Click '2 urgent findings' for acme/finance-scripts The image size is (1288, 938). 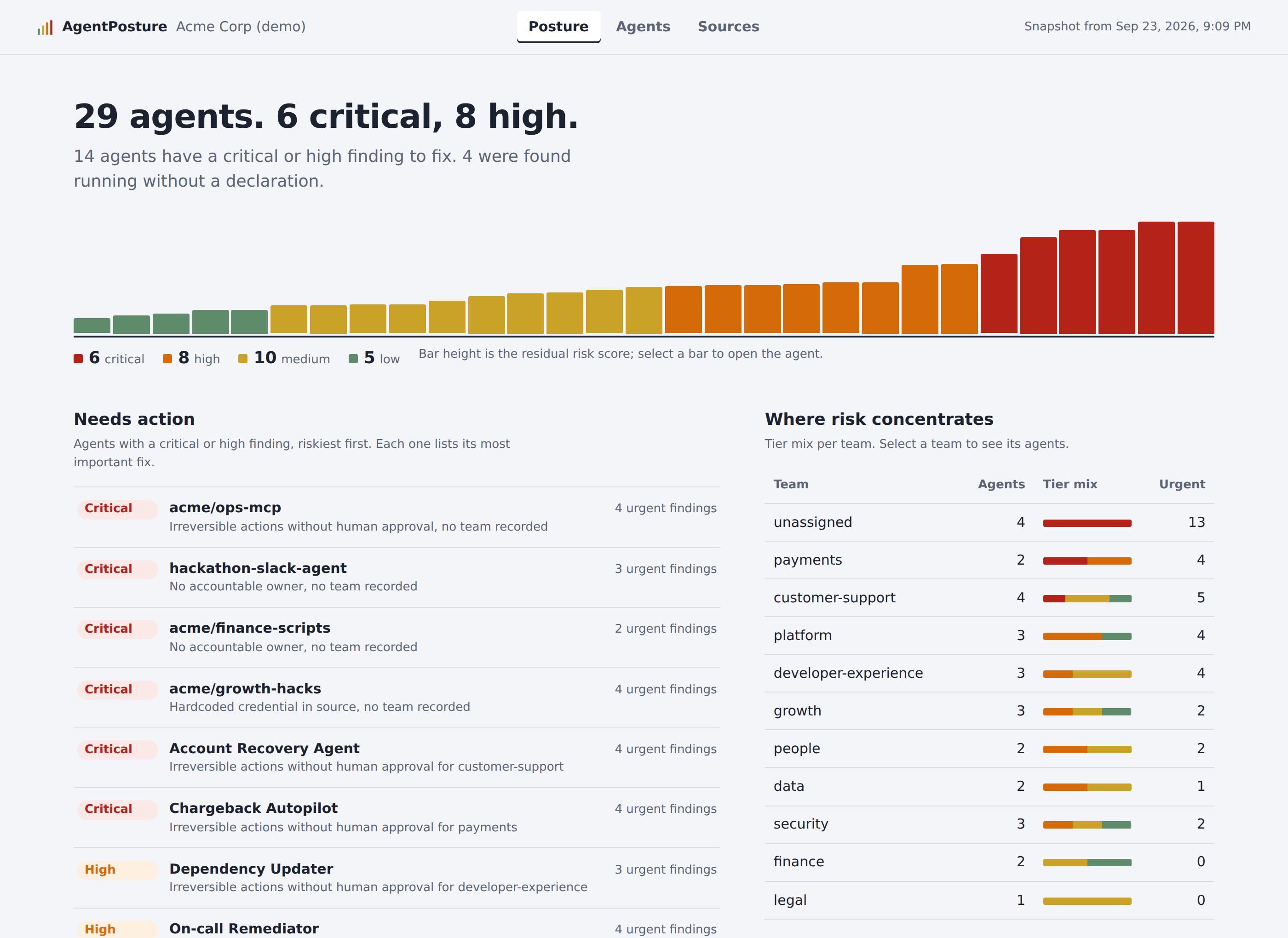tap(666, 629)
